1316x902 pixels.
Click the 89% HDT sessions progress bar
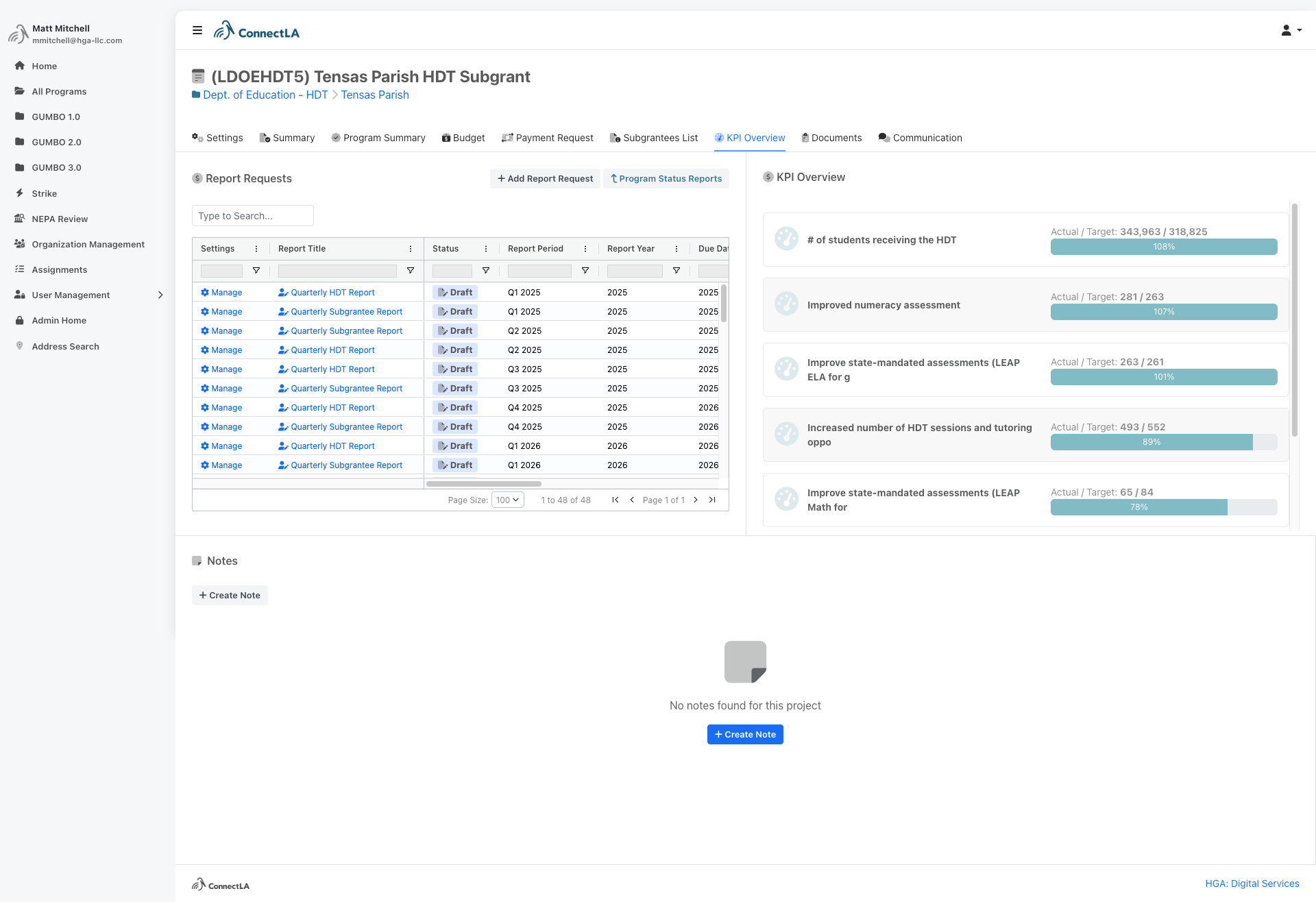1164,442
